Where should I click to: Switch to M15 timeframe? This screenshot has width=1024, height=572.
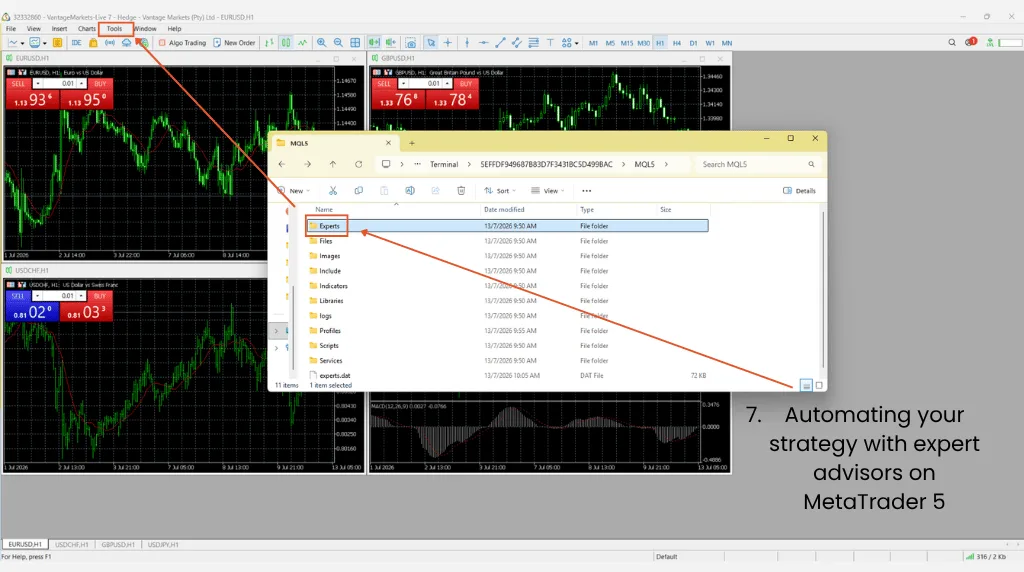point(627,43)
